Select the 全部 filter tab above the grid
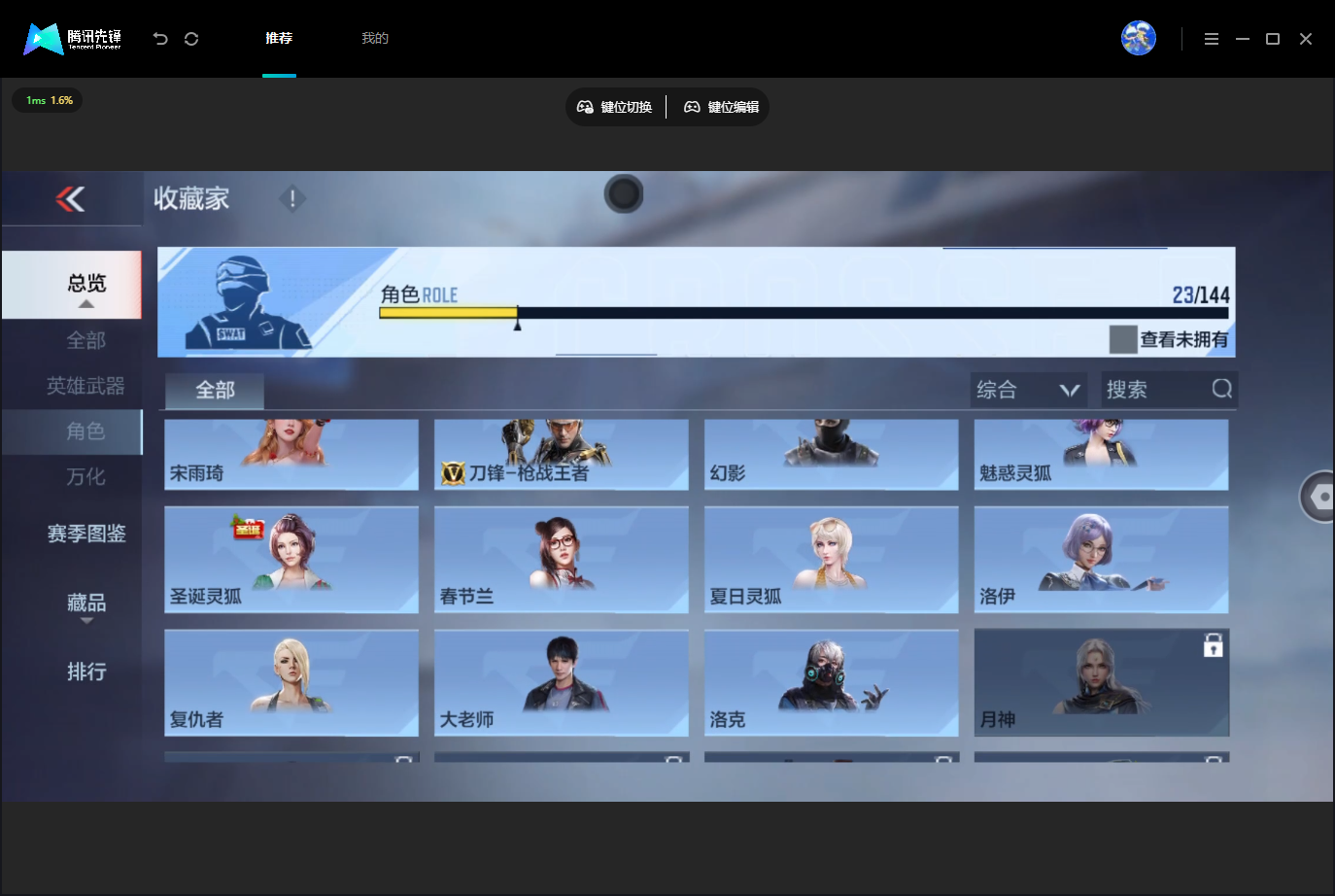 click(x=215, y=390)
